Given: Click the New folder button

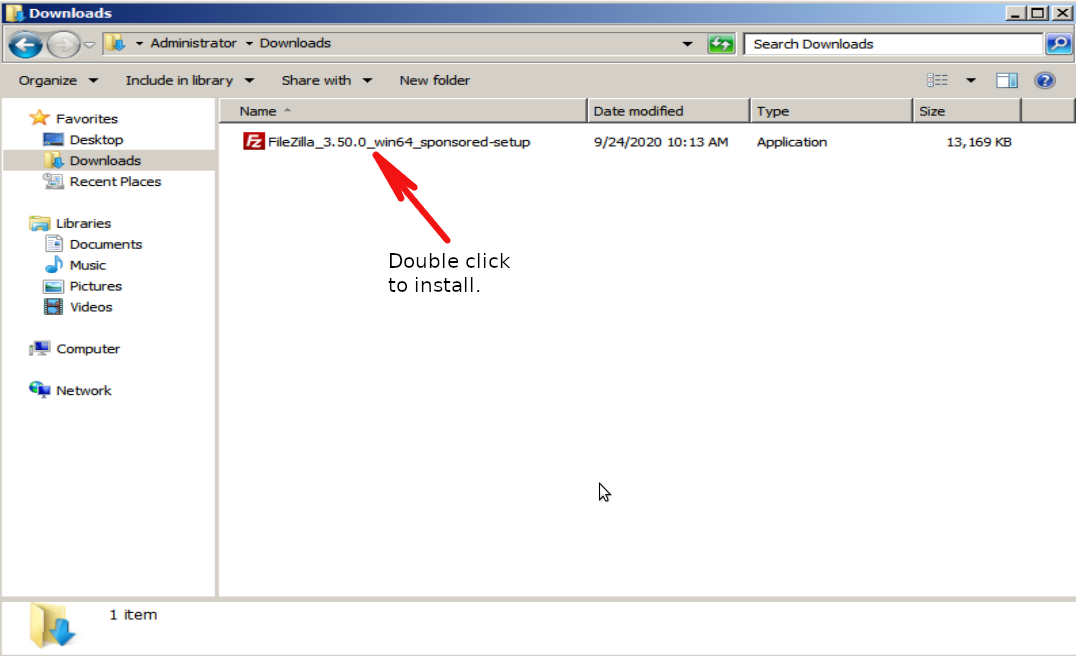Looking at the screenshot, I should tap(434, 80).
